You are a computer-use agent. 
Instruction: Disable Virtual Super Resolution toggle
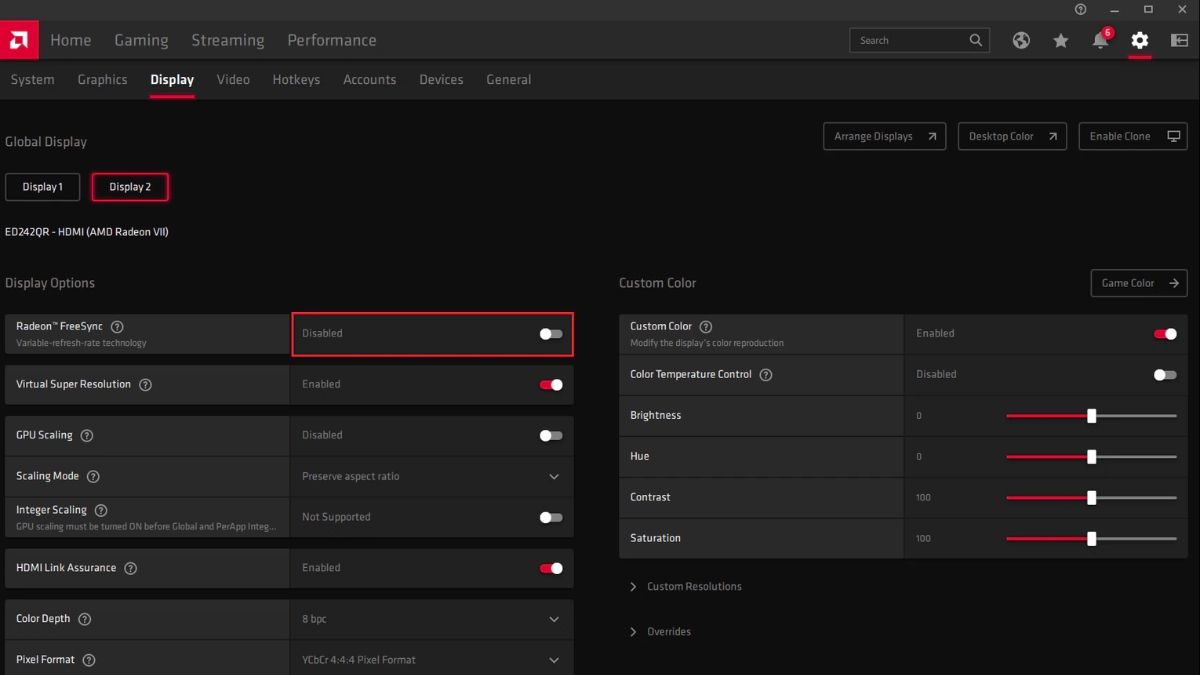[x=551, y=385]
